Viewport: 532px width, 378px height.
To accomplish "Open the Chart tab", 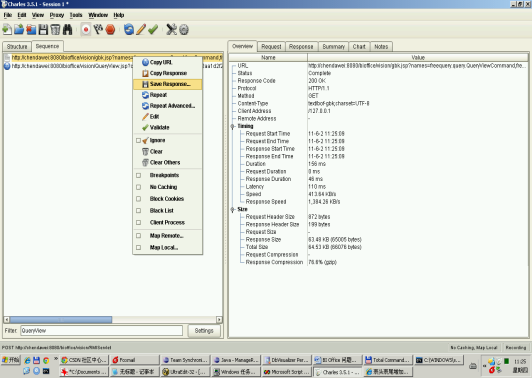I will coord(359,47).
